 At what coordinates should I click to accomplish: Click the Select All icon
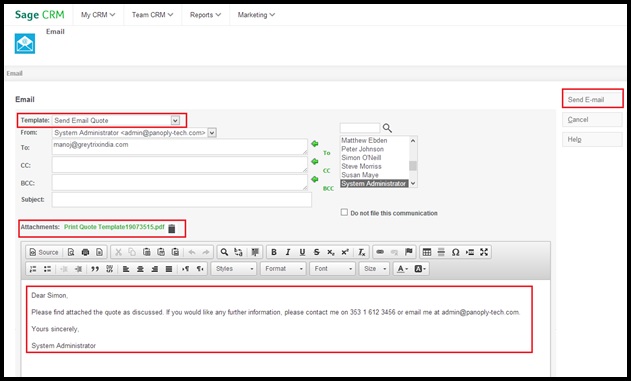coord(255,252)
